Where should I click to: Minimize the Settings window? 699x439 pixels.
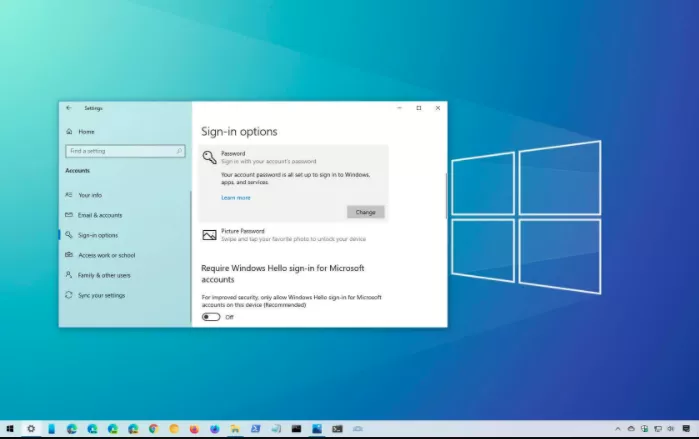[399, 108]
